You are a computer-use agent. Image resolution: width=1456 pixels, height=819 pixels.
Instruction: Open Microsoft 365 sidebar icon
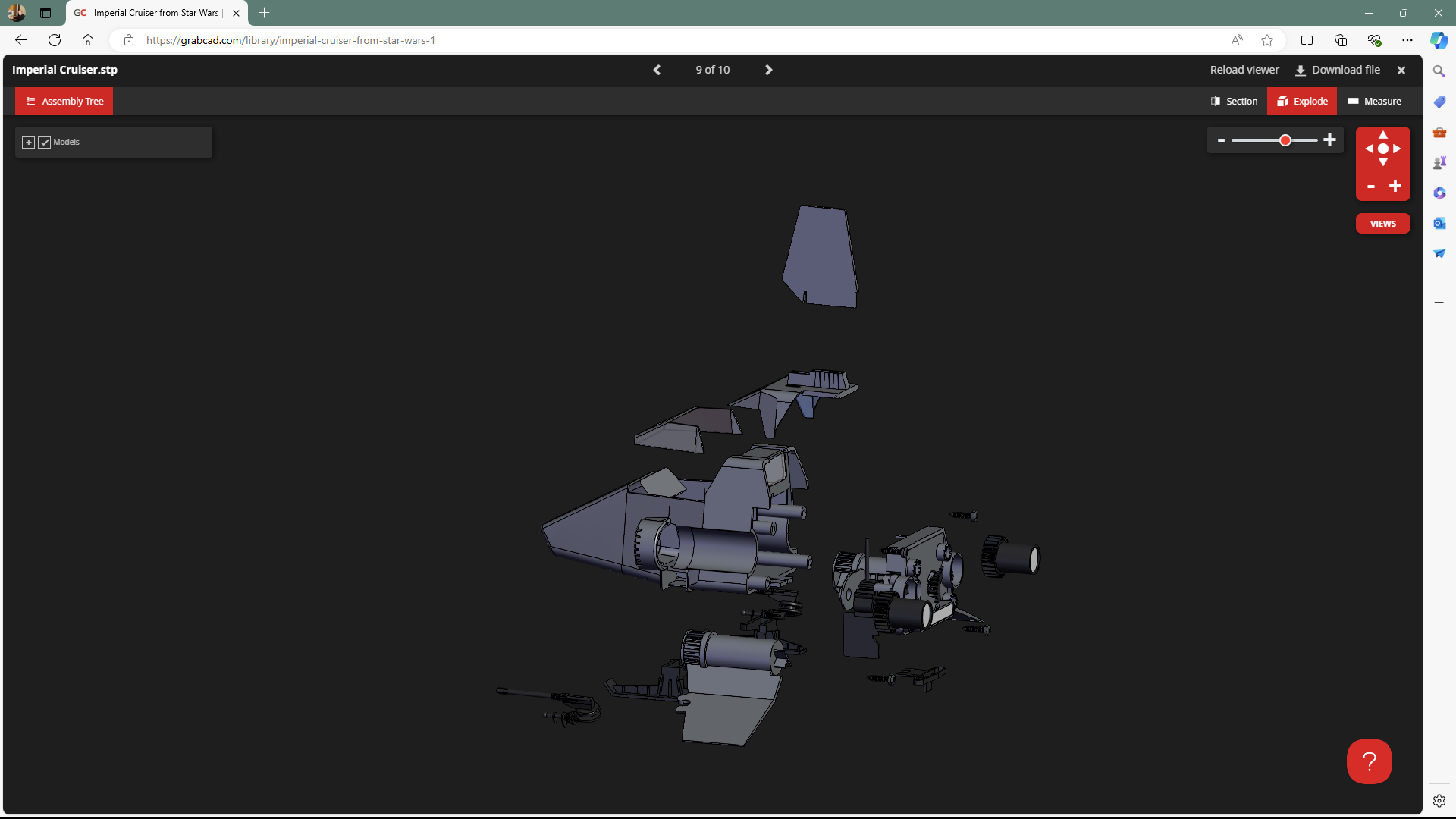pos(1439,193)
